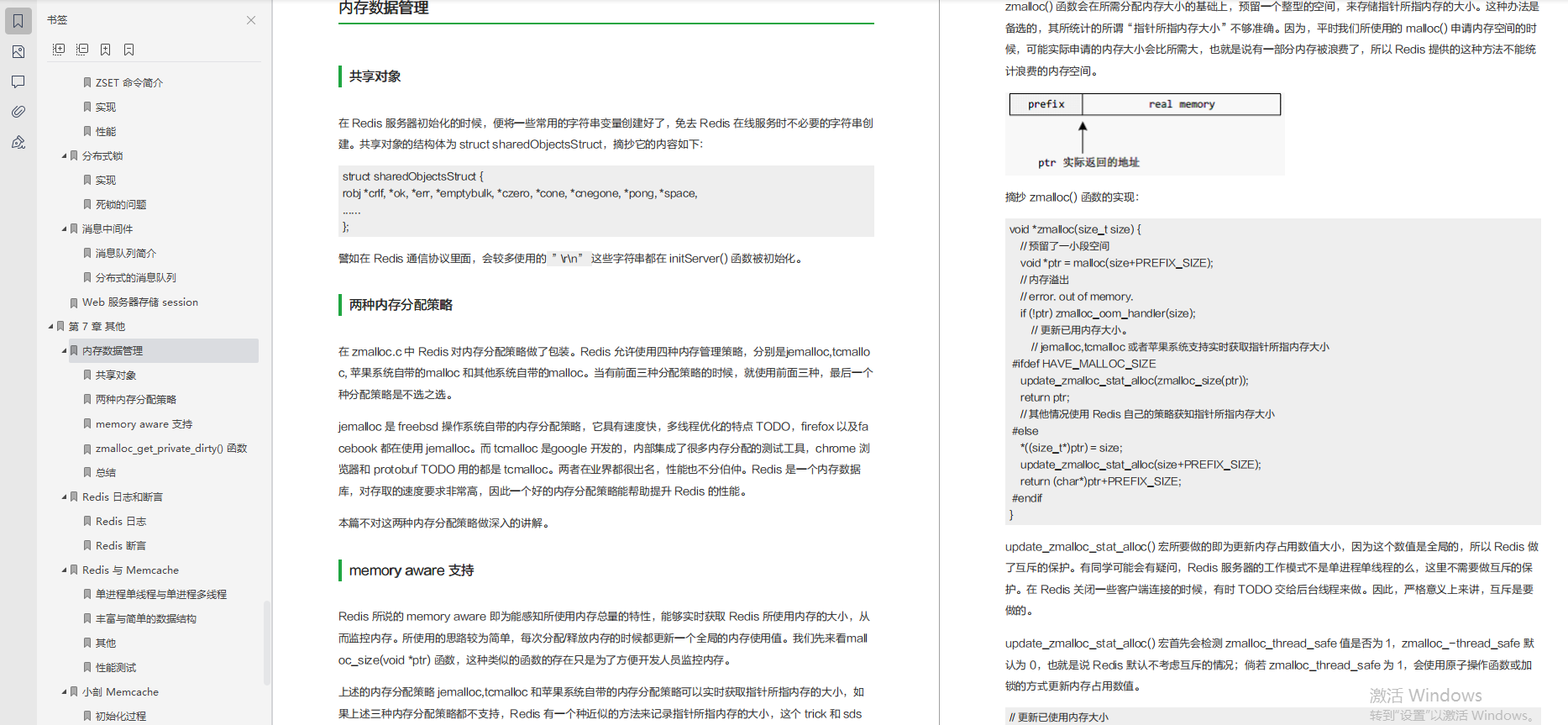
Task: Click bookmark icon beside Redis 日志和断言
Action: coord(74,496)
